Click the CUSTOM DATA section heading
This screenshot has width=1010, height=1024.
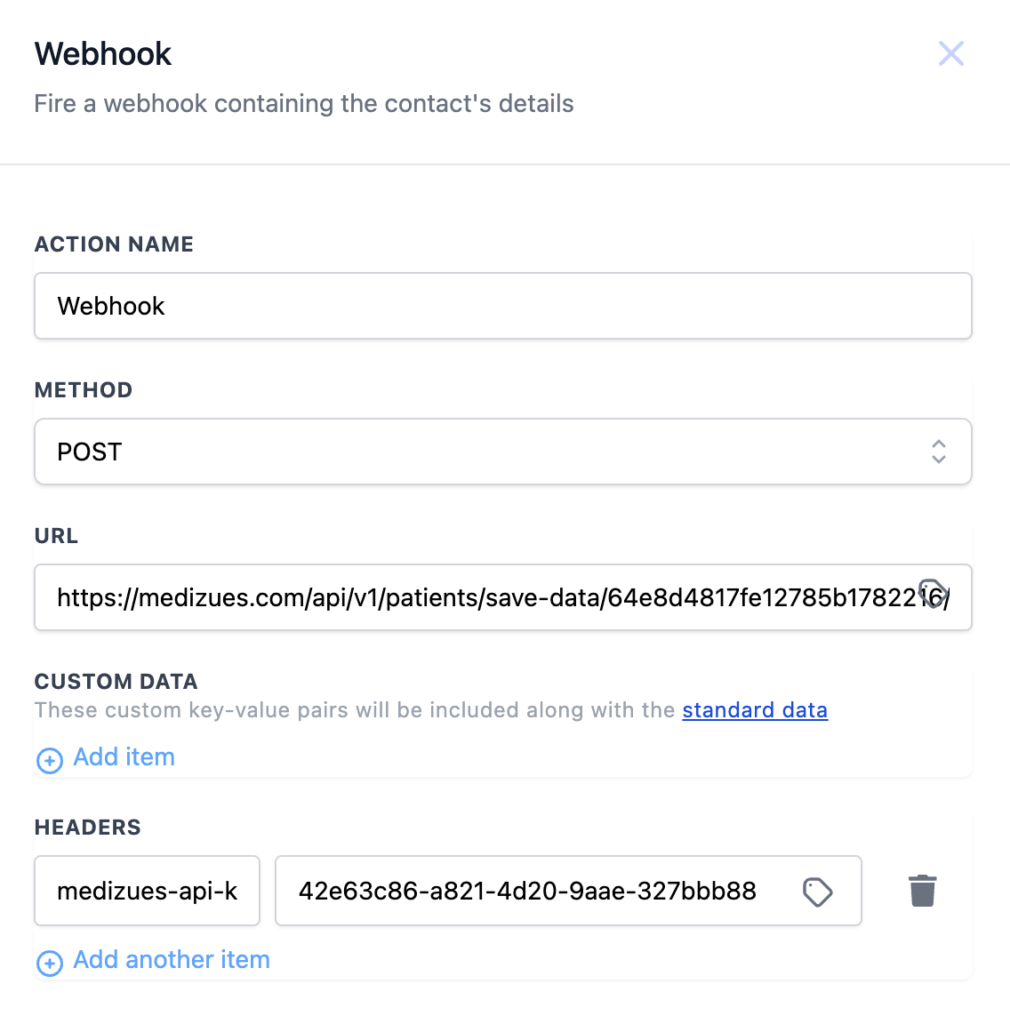click(116, 682)
